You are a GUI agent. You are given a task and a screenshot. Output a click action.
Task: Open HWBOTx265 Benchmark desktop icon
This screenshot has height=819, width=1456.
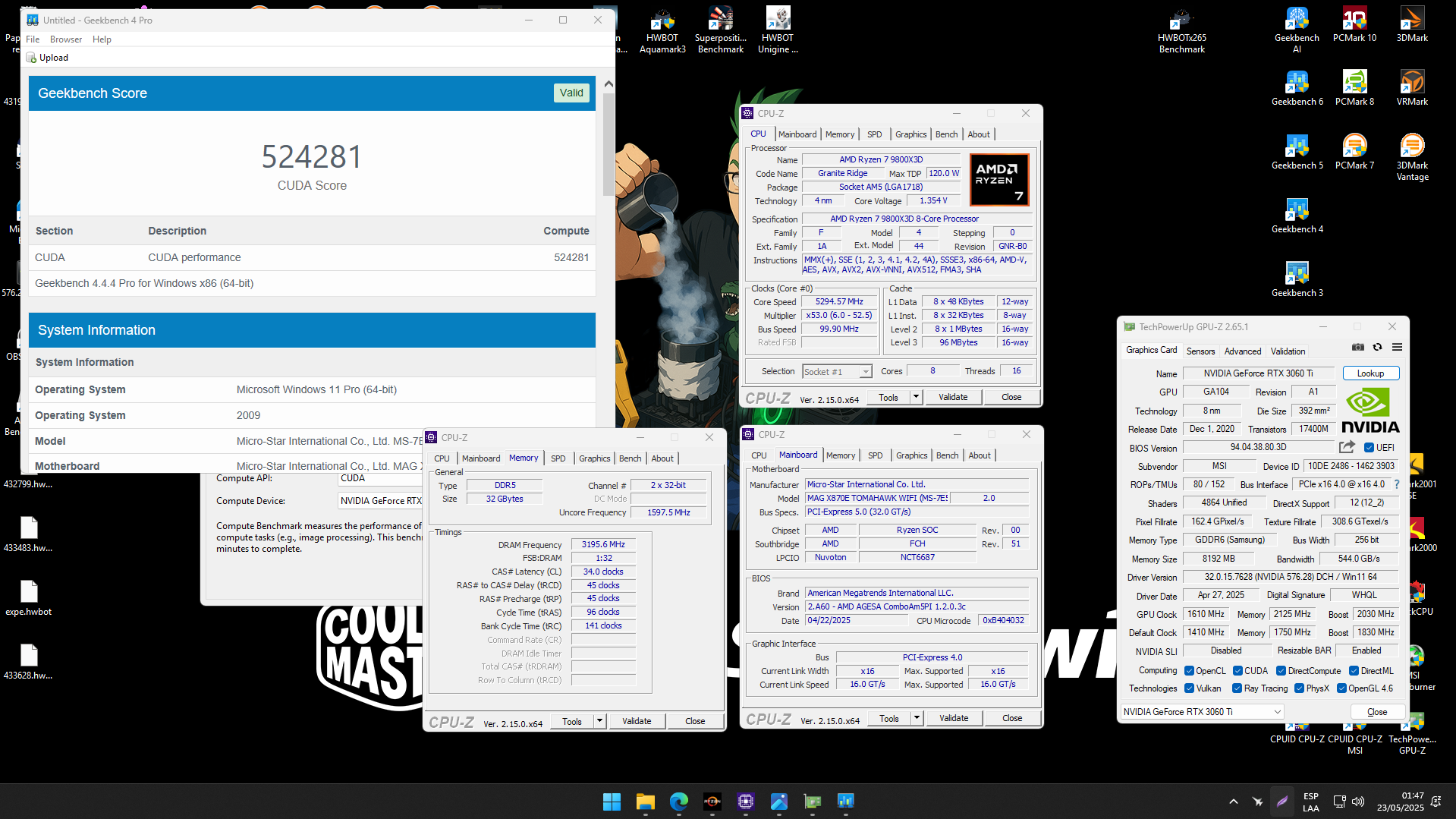coord(1181,30)
